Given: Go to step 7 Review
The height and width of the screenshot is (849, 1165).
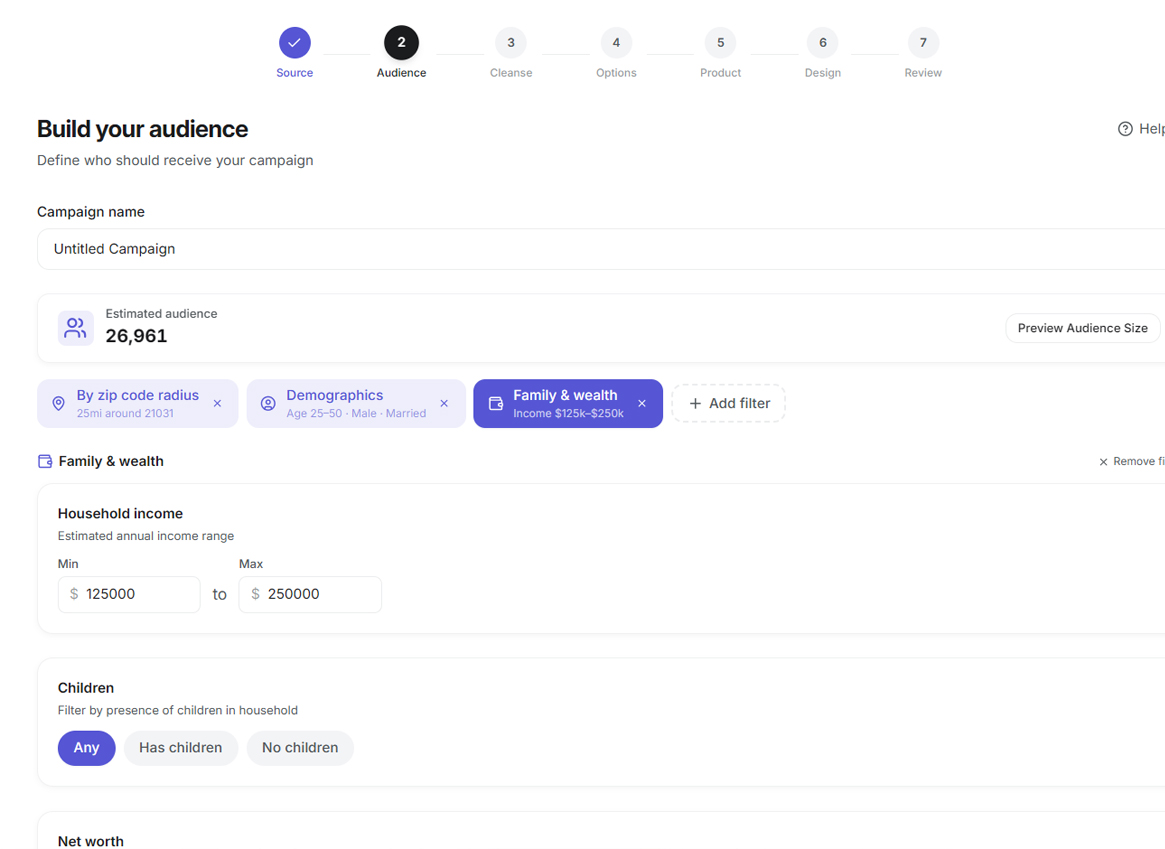Looking at the screenshot, I should [x=923, y=43].
